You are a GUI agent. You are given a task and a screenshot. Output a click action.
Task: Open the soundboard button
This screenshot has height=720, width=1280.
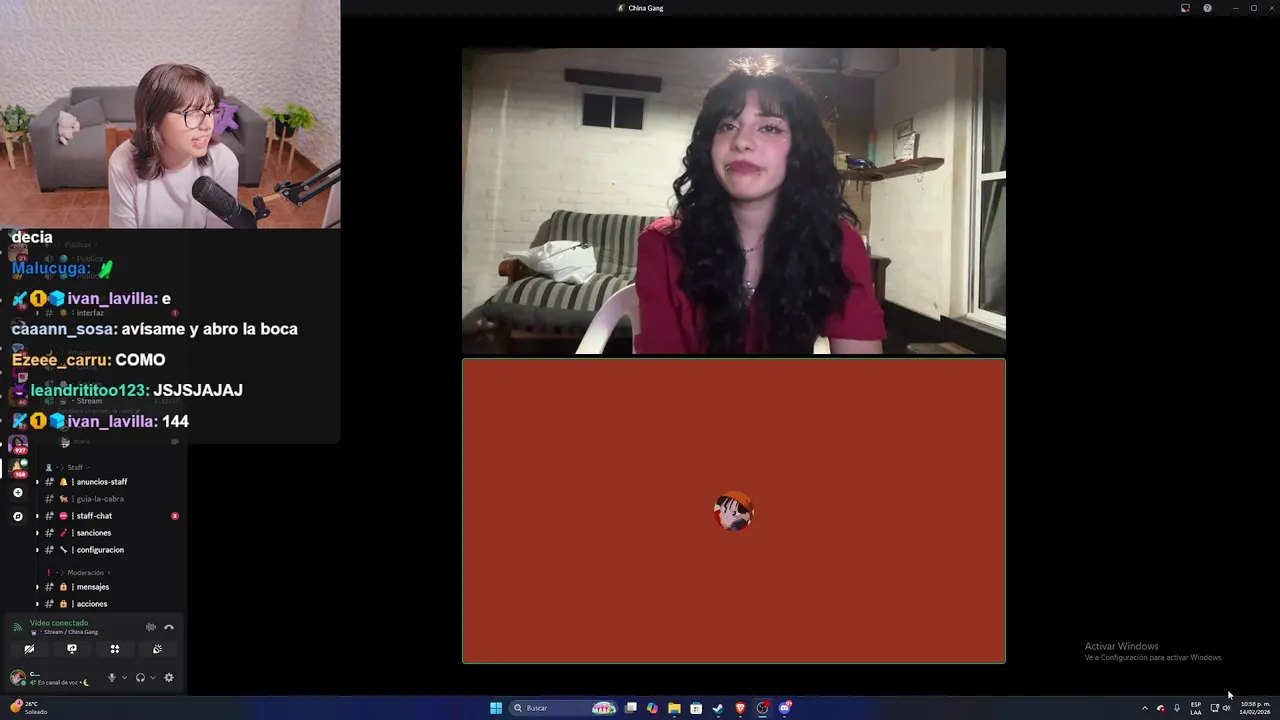[157, 649]
